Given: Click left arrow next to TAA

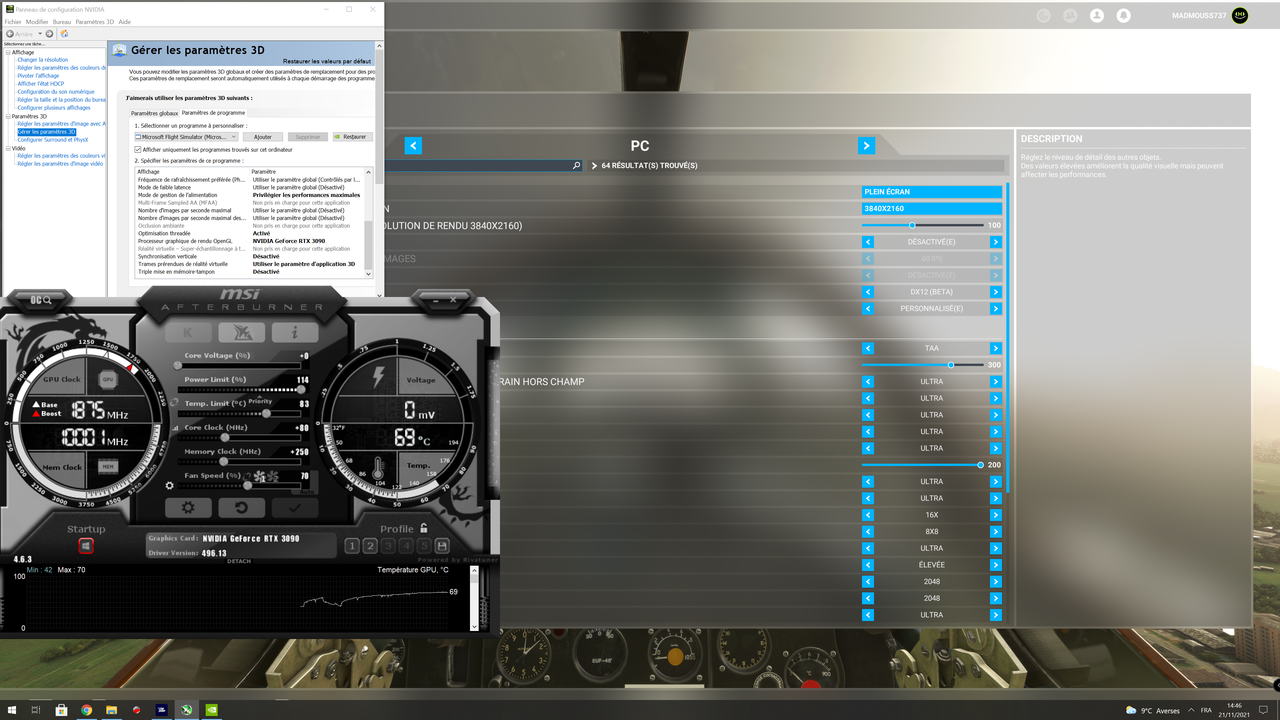Looking at the screenshot, I should pyautogui.click(x=868, y=348).
